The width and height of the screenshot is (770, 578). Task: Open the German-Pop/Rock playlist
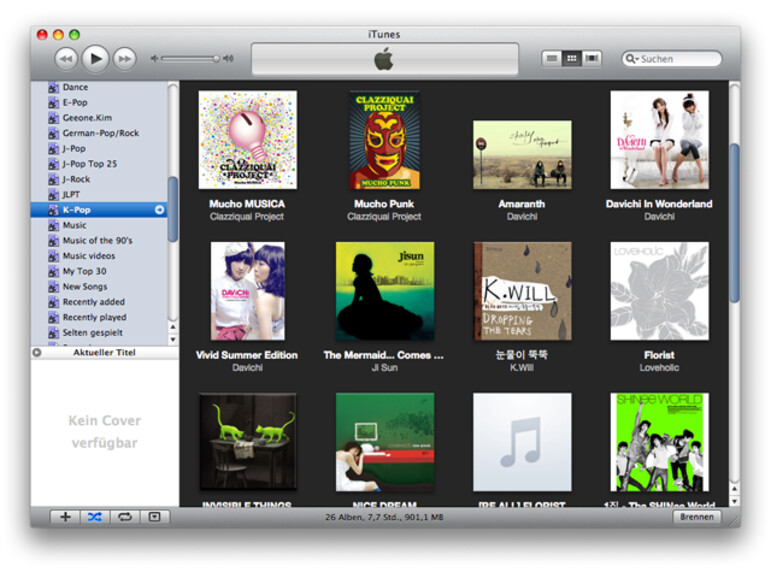99,133
